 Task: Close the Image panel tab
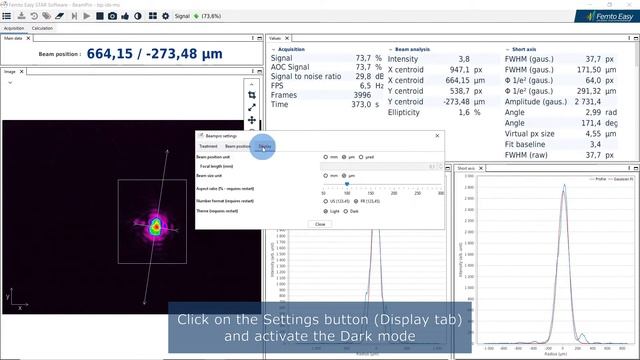tap(22, 71)
